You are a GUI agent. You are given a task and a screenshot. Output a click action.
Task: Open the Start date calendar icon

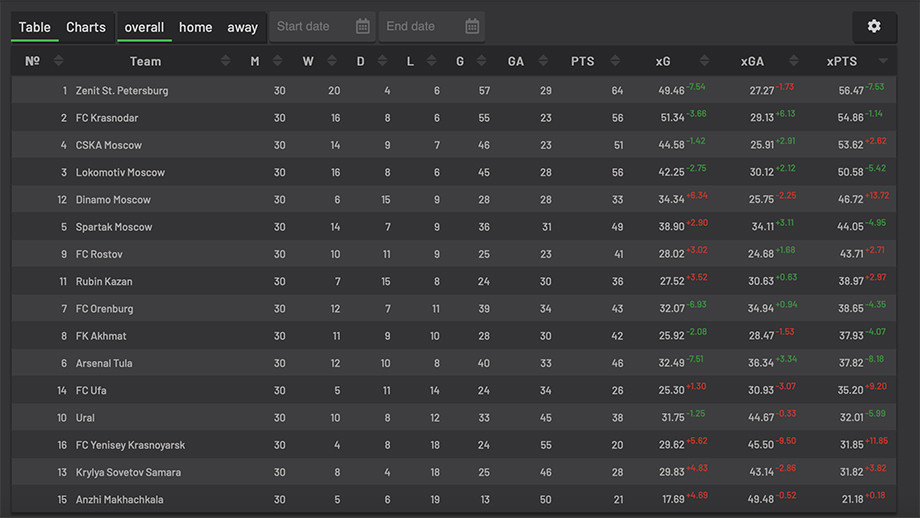click(x=363, y=26)
